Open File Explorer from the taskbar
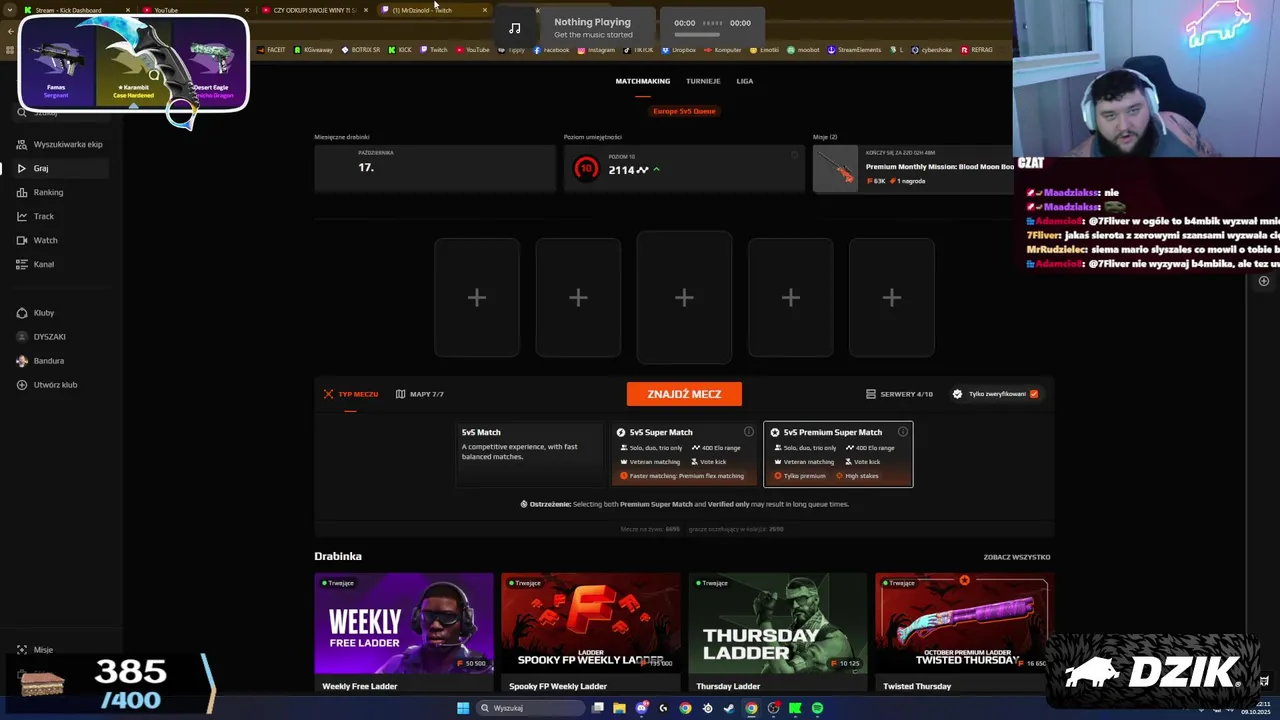 coord(619,708)
